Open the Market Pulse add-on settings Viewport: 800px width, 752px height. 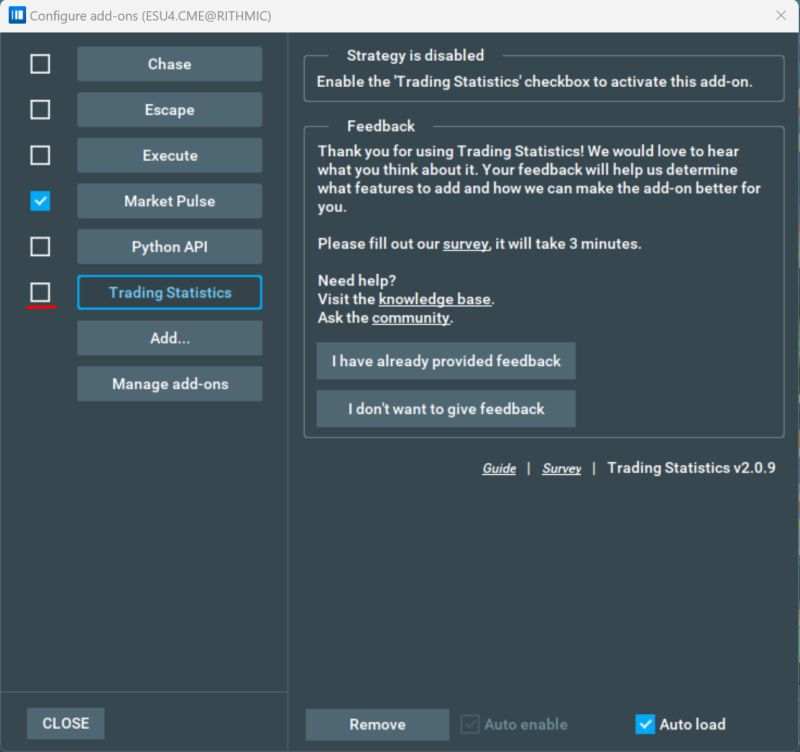[x=169, y=200]
